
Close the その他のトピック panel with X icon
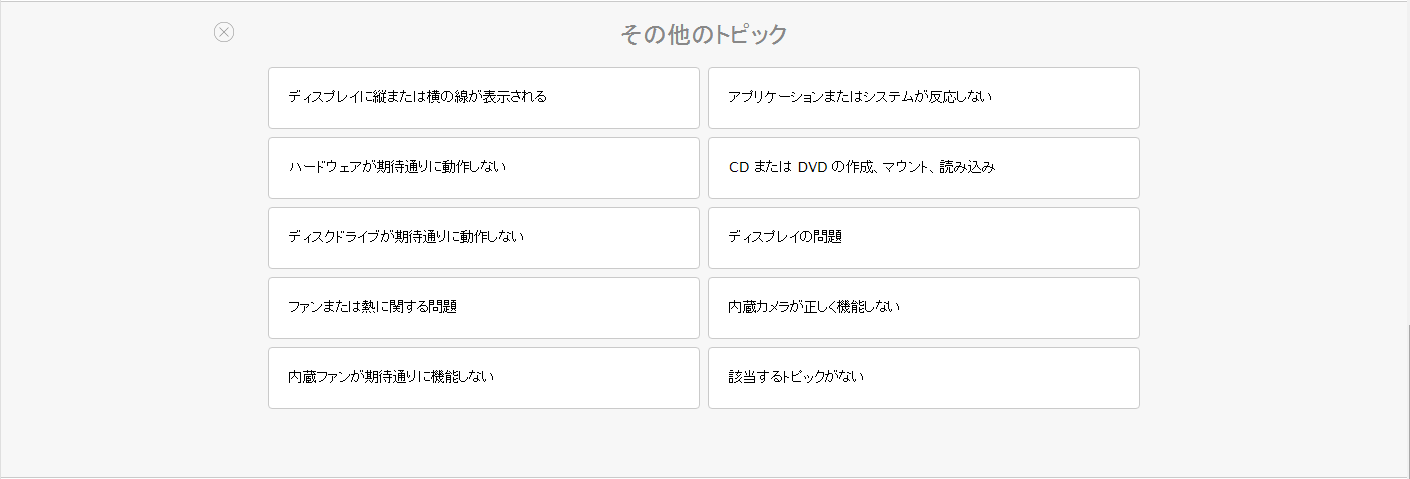tap(224, 32)
